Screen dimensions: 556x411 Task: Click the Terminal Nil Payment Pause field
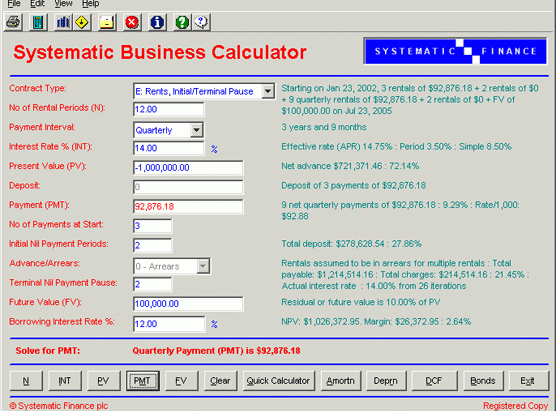coord(153,284)
